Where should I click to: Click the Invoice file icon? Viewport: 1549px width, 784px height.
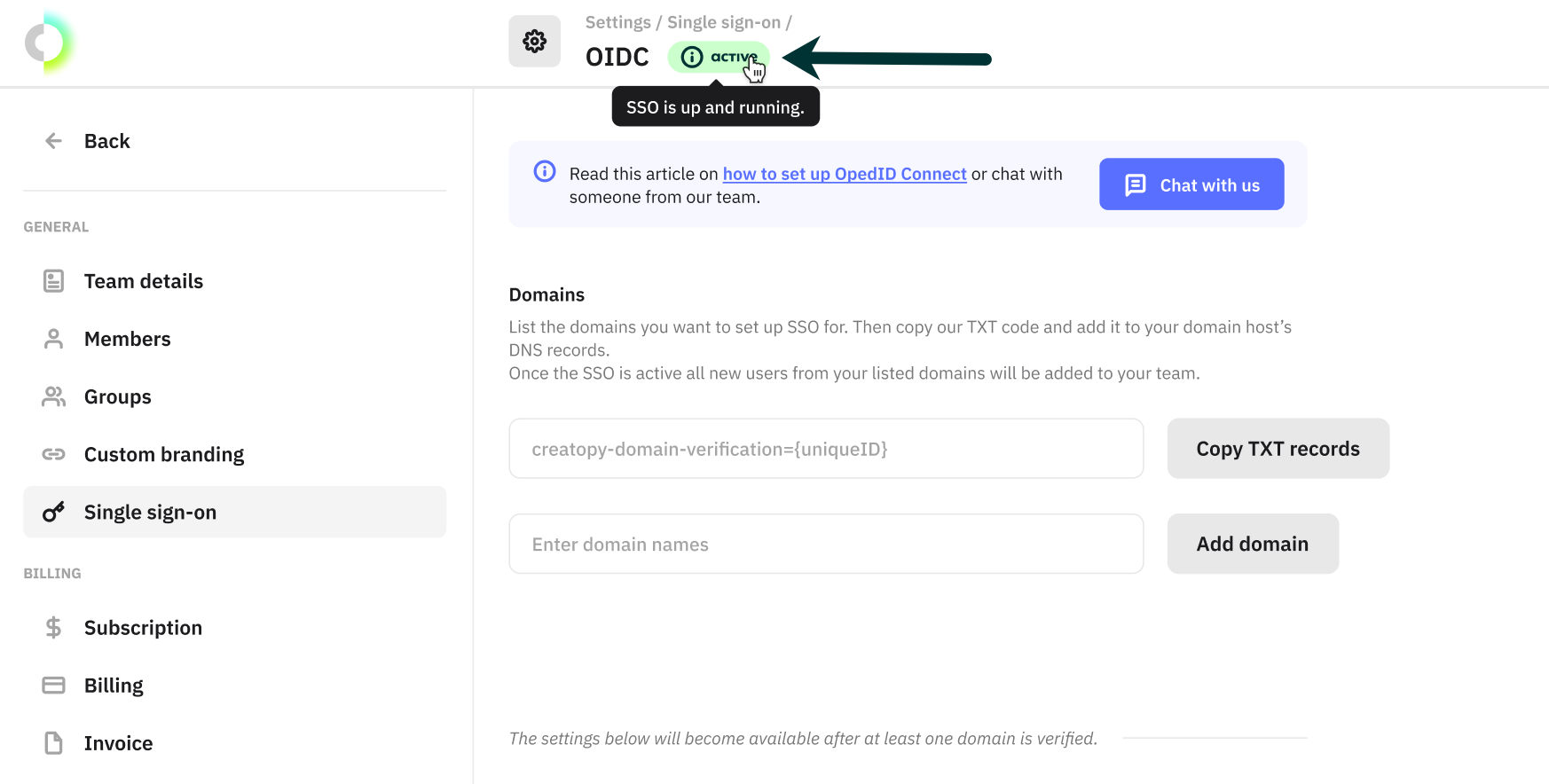(53, 743)
